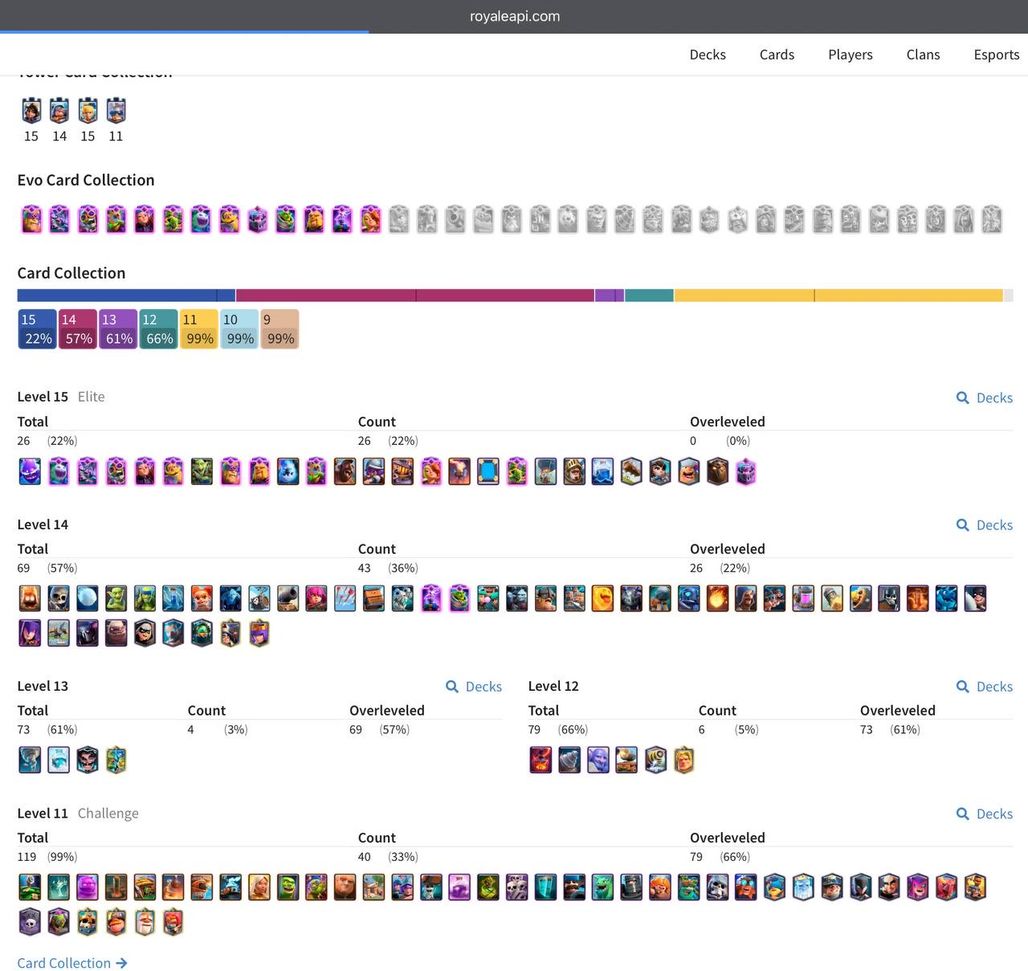Open the Mirror card in Level 15
The width and height of the screenshot is (1028, 971).
[x=488, y=471]
